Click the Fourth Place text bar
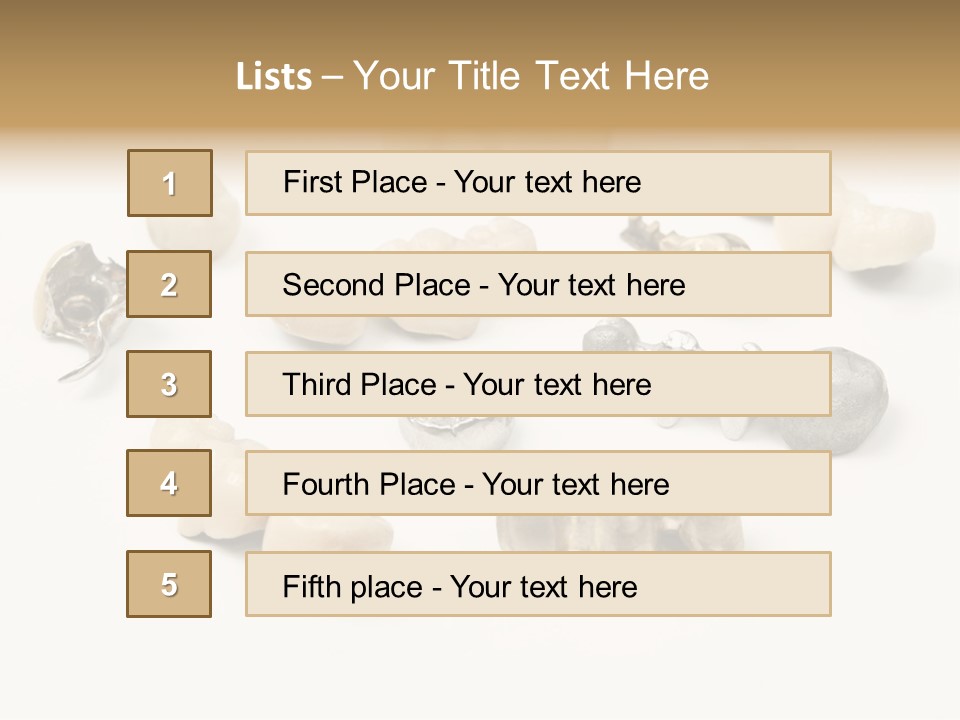 (538, 483)
